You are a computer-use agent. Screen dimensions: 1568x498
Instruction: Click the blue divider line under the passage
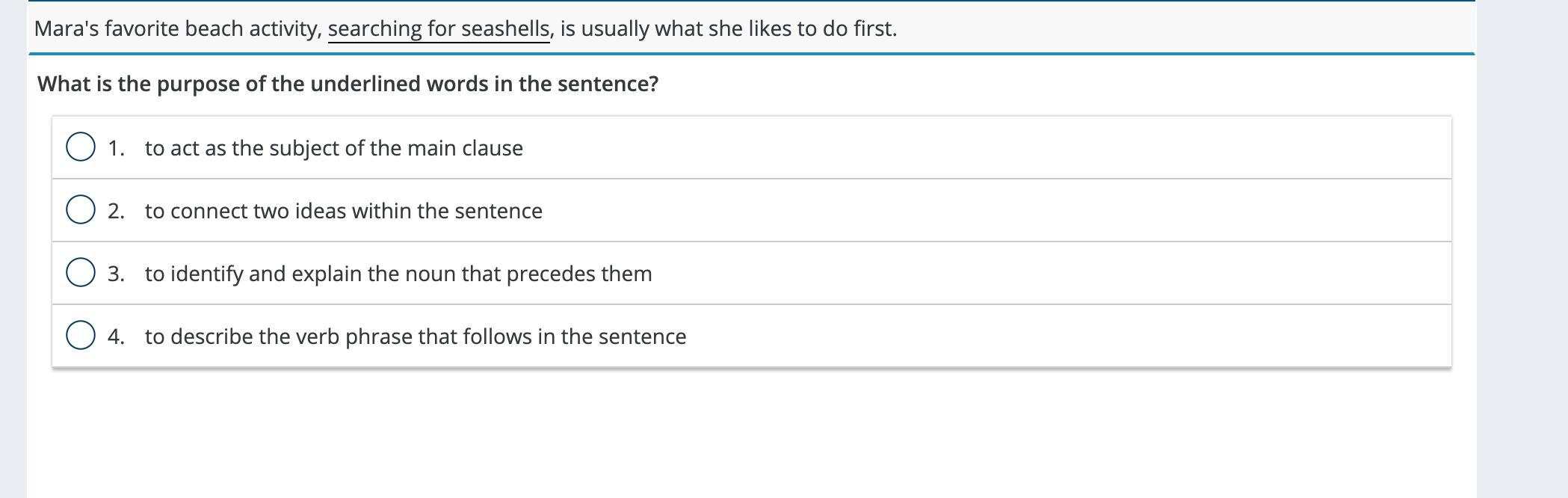tap(747, 54)
